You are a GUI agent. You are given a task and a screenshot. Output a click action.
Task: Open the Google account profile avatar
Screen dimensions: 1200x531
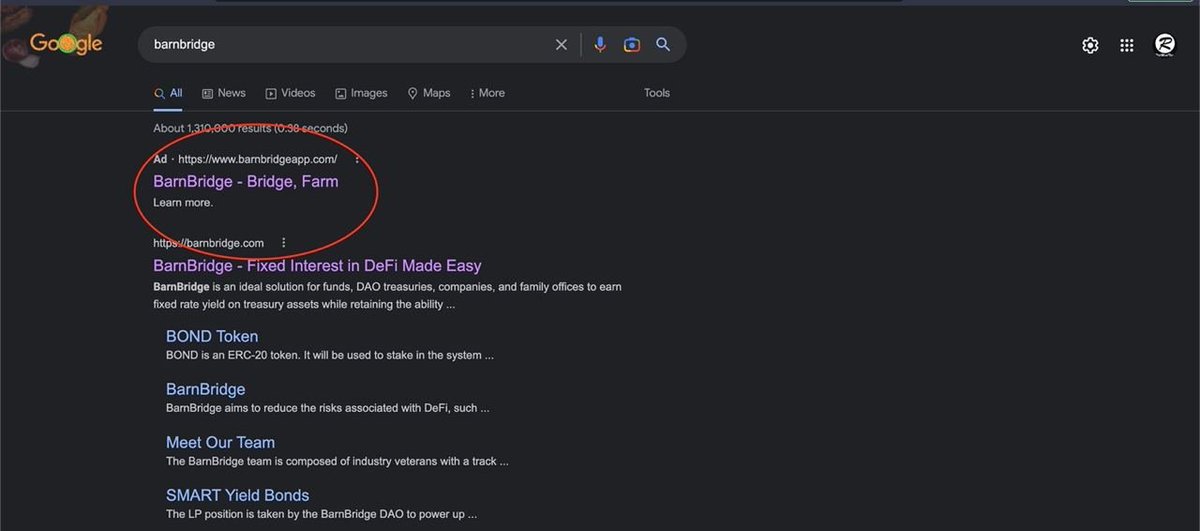pos(1165,44)
